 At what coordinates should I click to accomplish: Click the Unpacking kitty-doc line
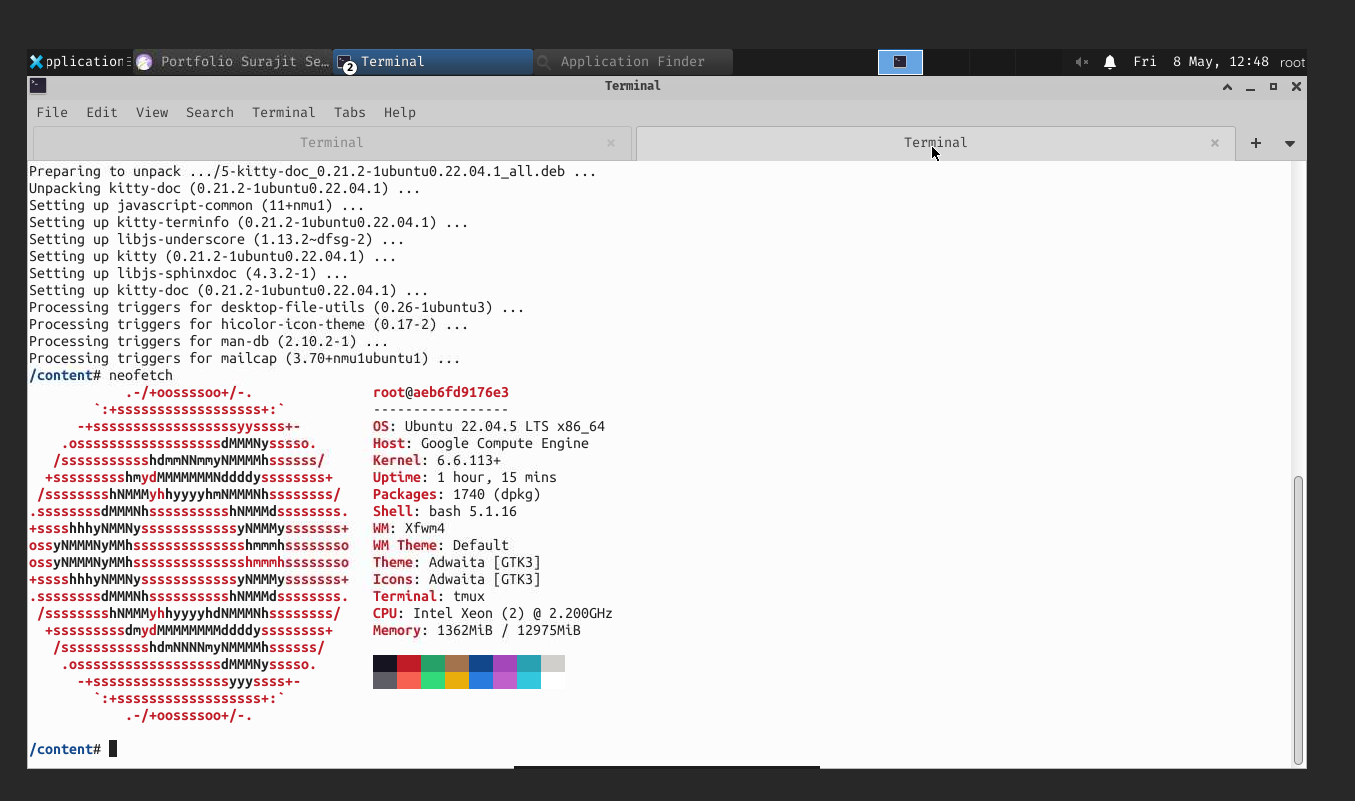225,188
